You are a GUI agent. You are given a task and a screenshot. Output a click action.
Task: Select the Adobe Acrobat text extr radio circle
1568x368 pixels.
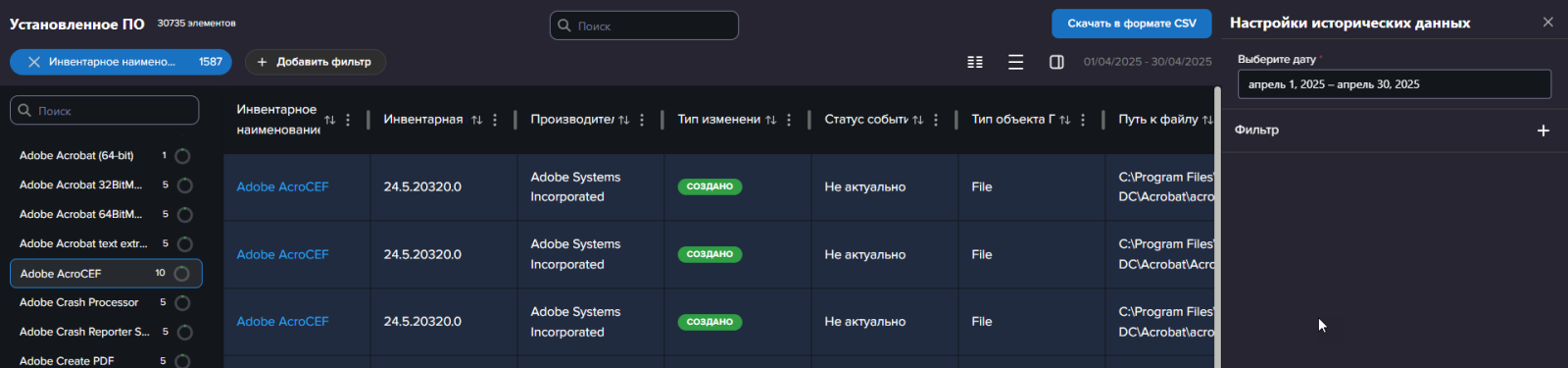(184, 244)
